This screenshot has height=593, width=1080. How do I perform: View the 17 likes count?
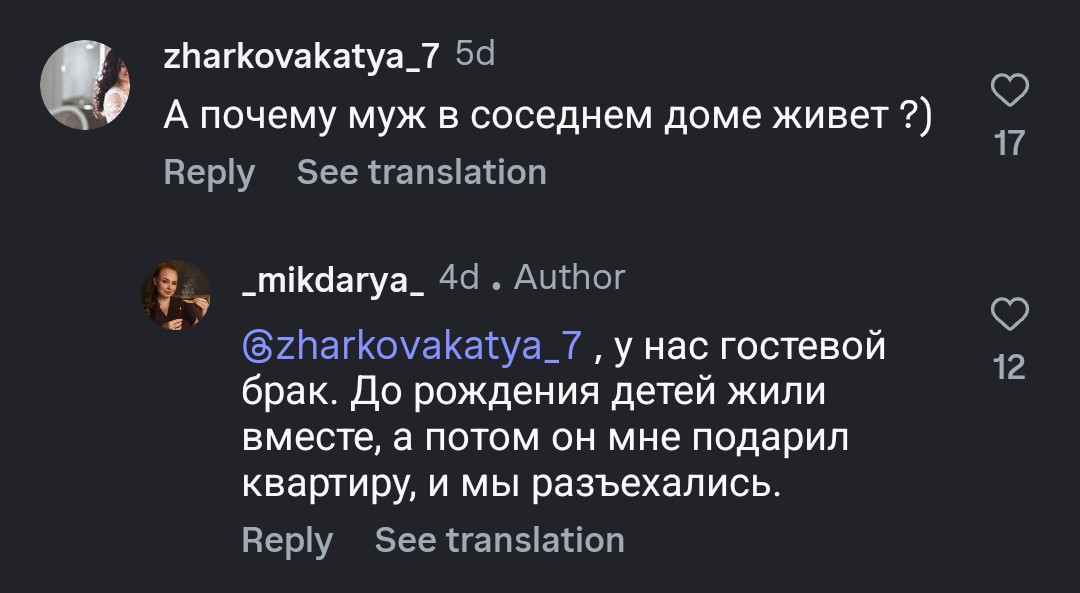pos(1010,144)
